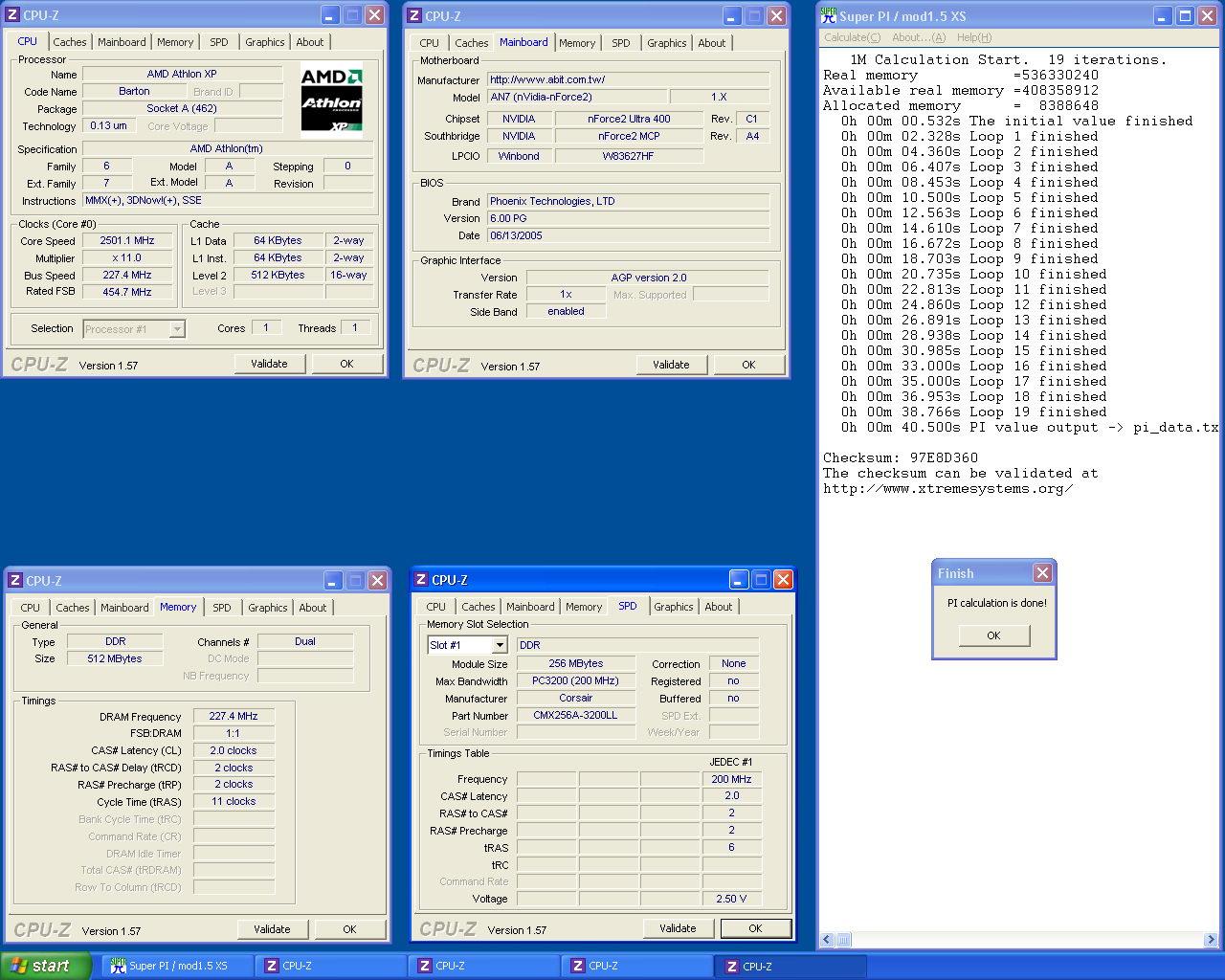Open the second CPU-Z taskbar button
The image size is (1225, 980).
pyautogui.click(x=484, y=966)
